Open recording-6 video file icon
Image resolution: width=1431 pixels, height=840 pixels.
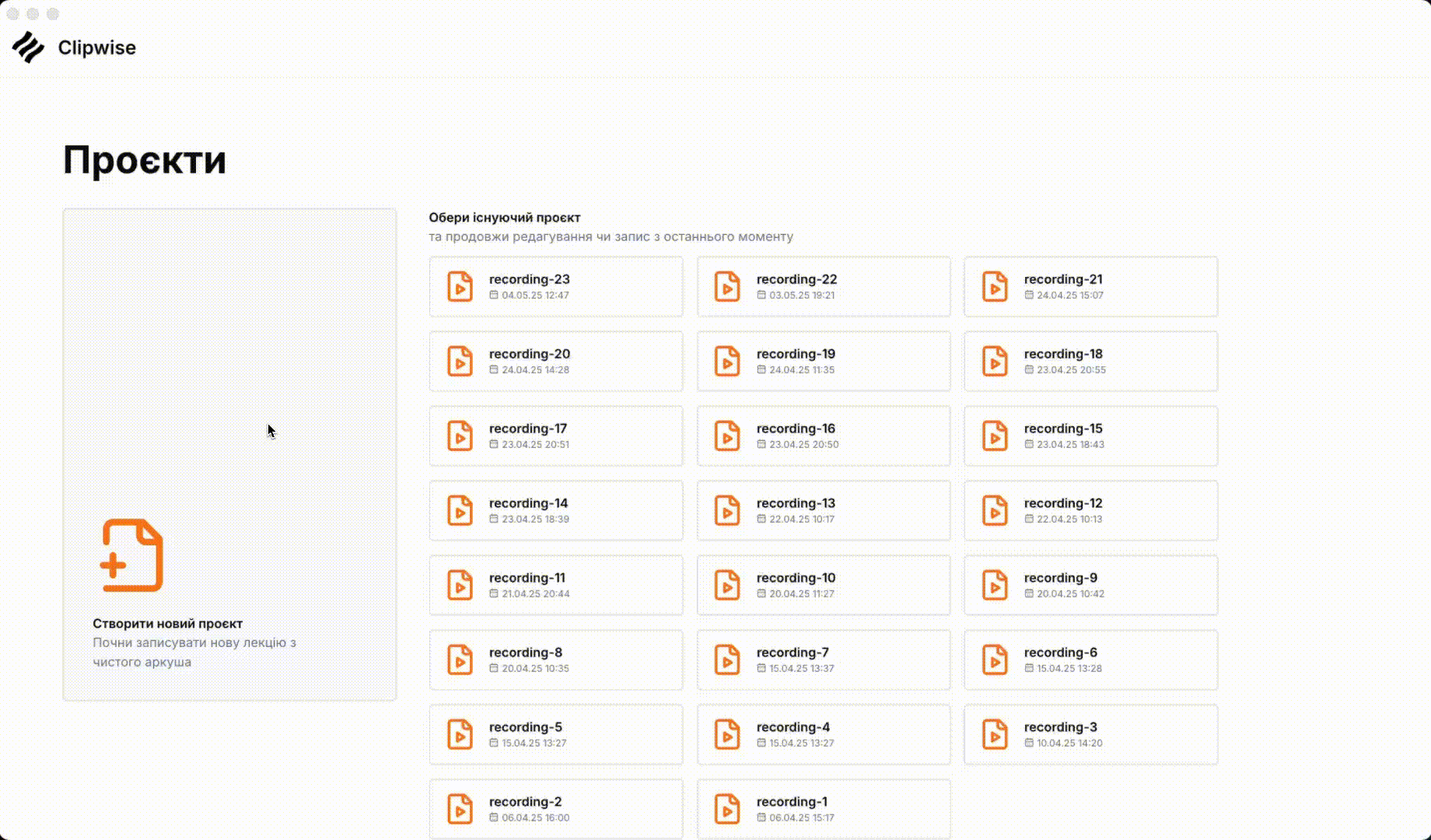coord(995,660)
